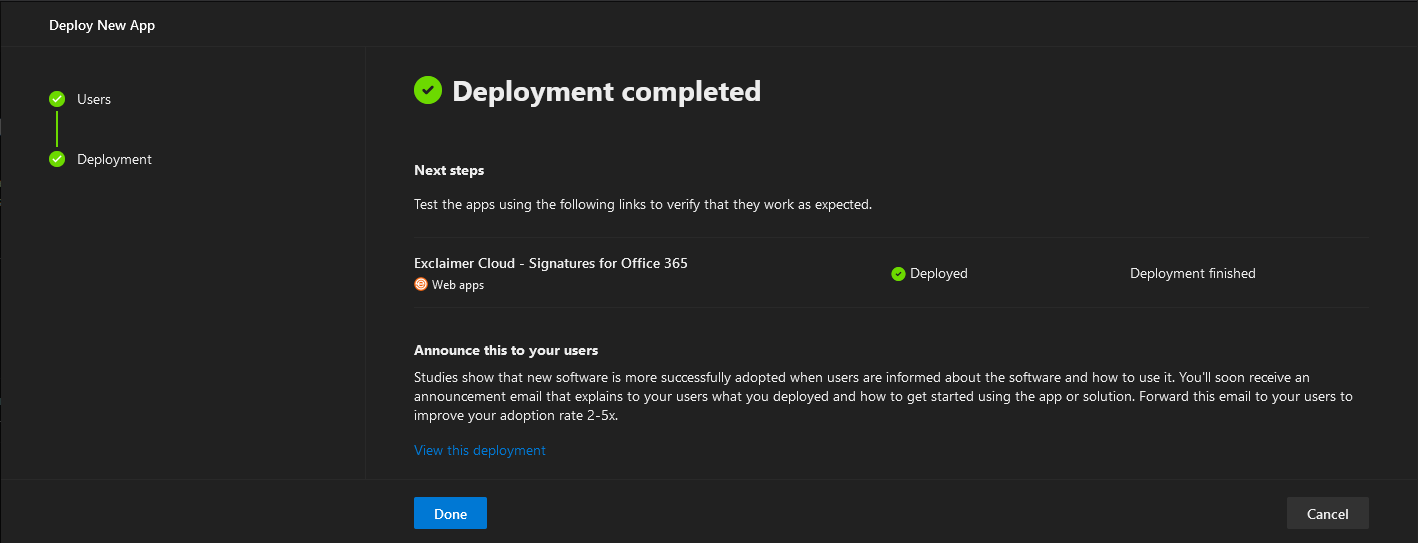Open the View this deployment link
1418x543 pixels.
click(480, 450)
